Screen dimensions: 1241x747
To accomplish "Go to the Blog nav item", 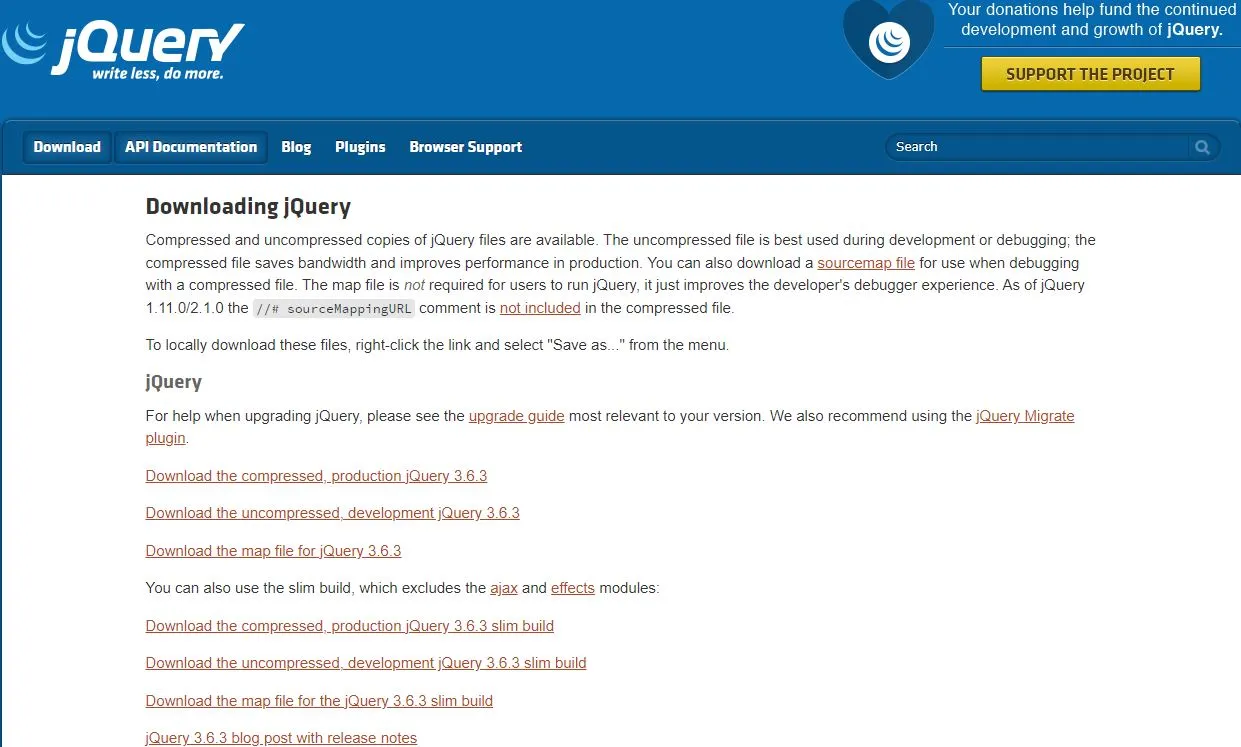I will pyautogui.click(x=296, y=147).
